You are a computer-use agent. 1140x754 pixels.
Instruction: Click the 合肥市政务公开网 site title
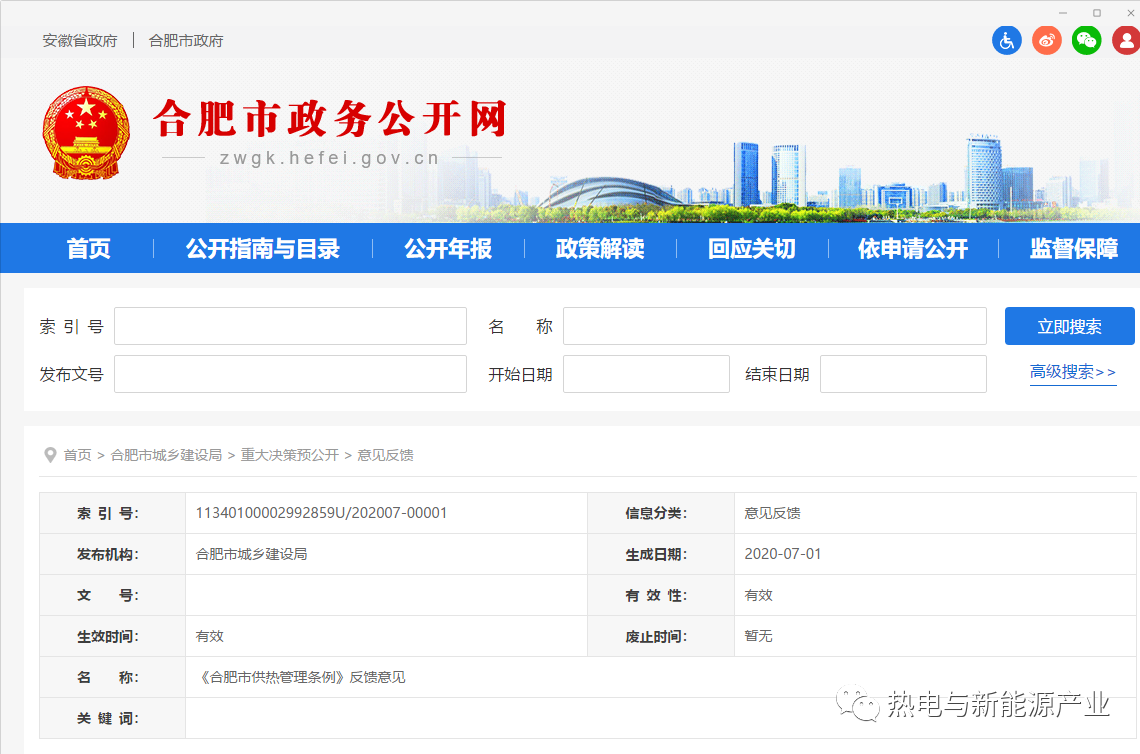[330, 119]
